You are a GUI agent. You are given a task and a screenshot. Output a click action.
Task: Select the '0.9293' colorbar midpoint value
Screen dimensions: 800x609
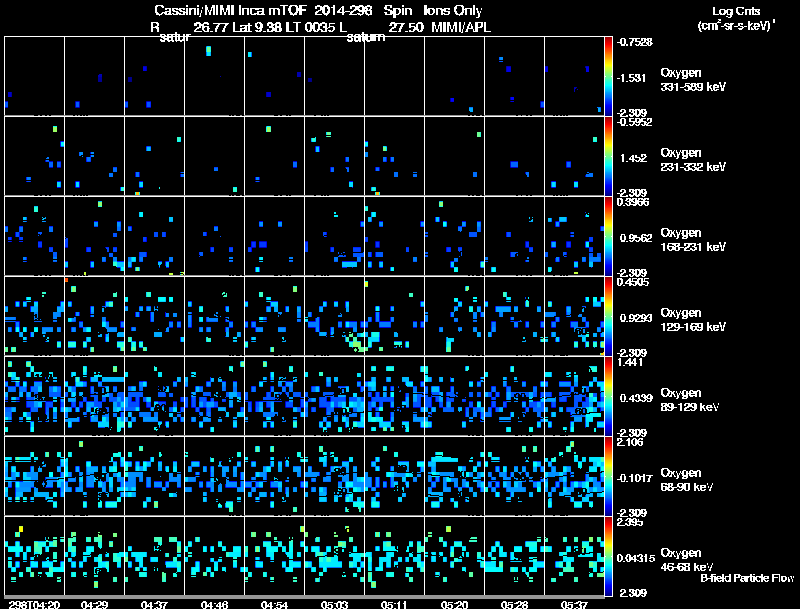tap(636, 318)
